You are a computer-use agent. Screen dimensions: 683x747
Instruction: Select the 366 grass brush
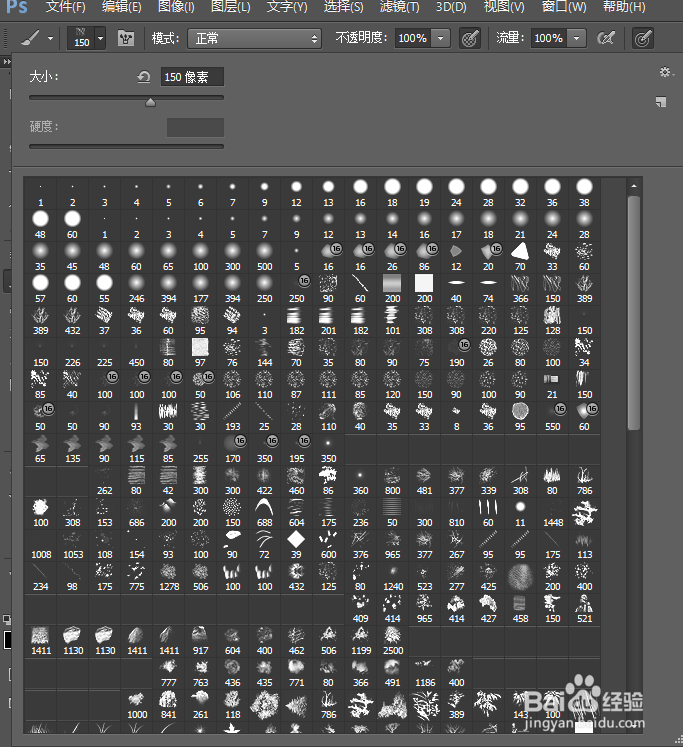coord(520,289)
